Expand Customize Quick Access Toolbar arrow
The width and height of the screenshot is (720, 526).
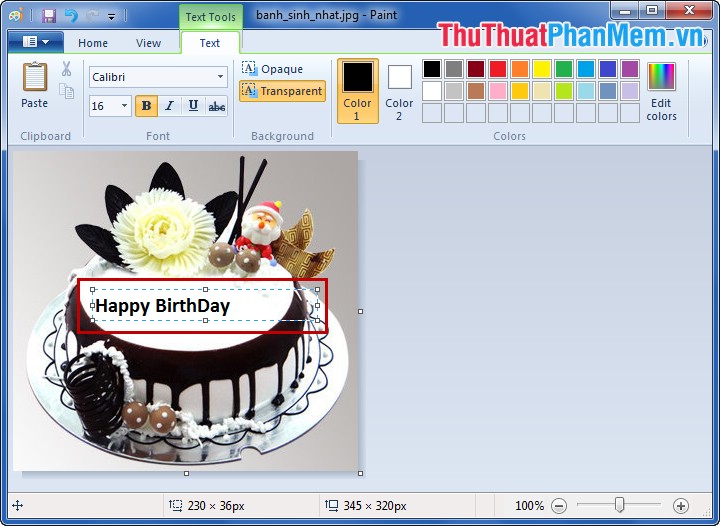click(112, 17)
